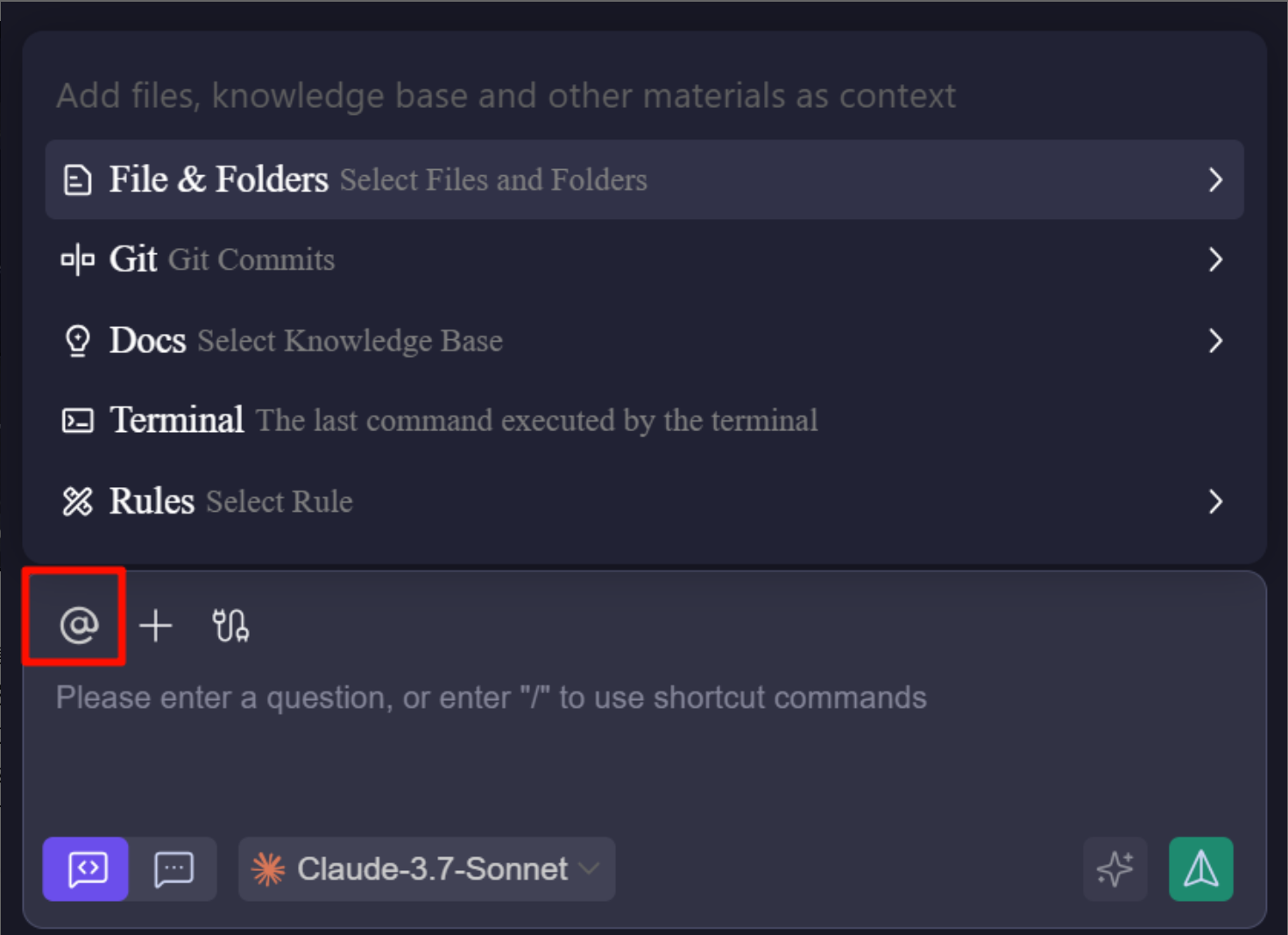This screenshot has width=1288, height=935.
Task: Open the Docs Select Knowledge Base entry
Action: [613, 340]
